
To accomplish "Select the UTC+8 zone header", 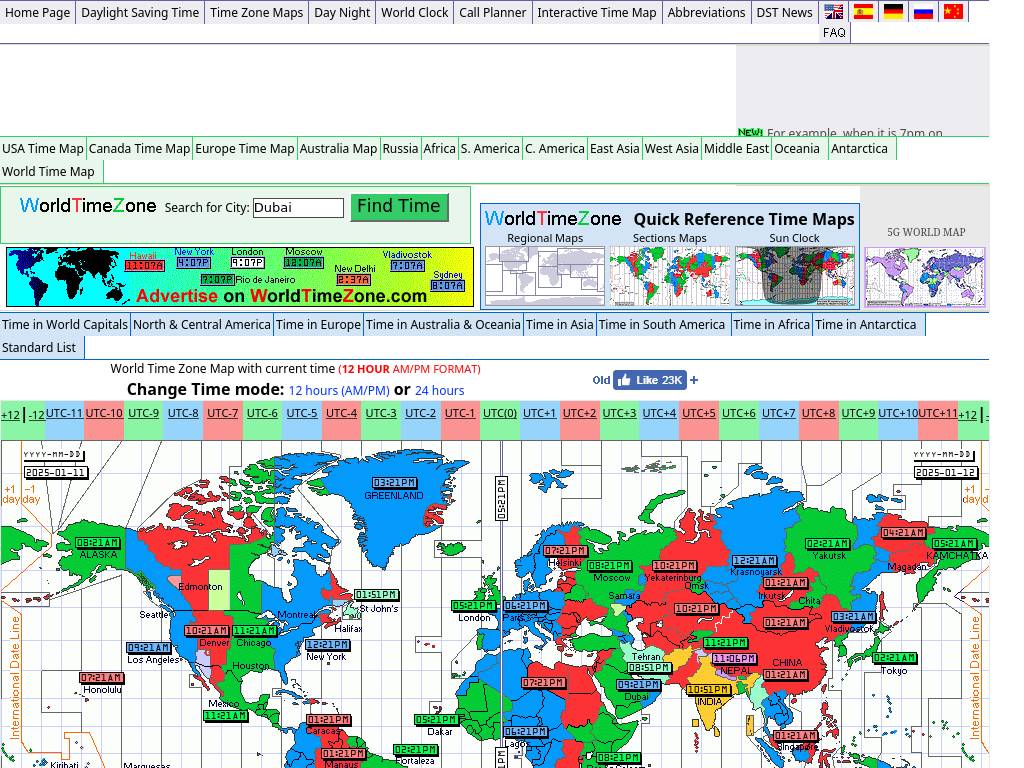I will point(818,413).
